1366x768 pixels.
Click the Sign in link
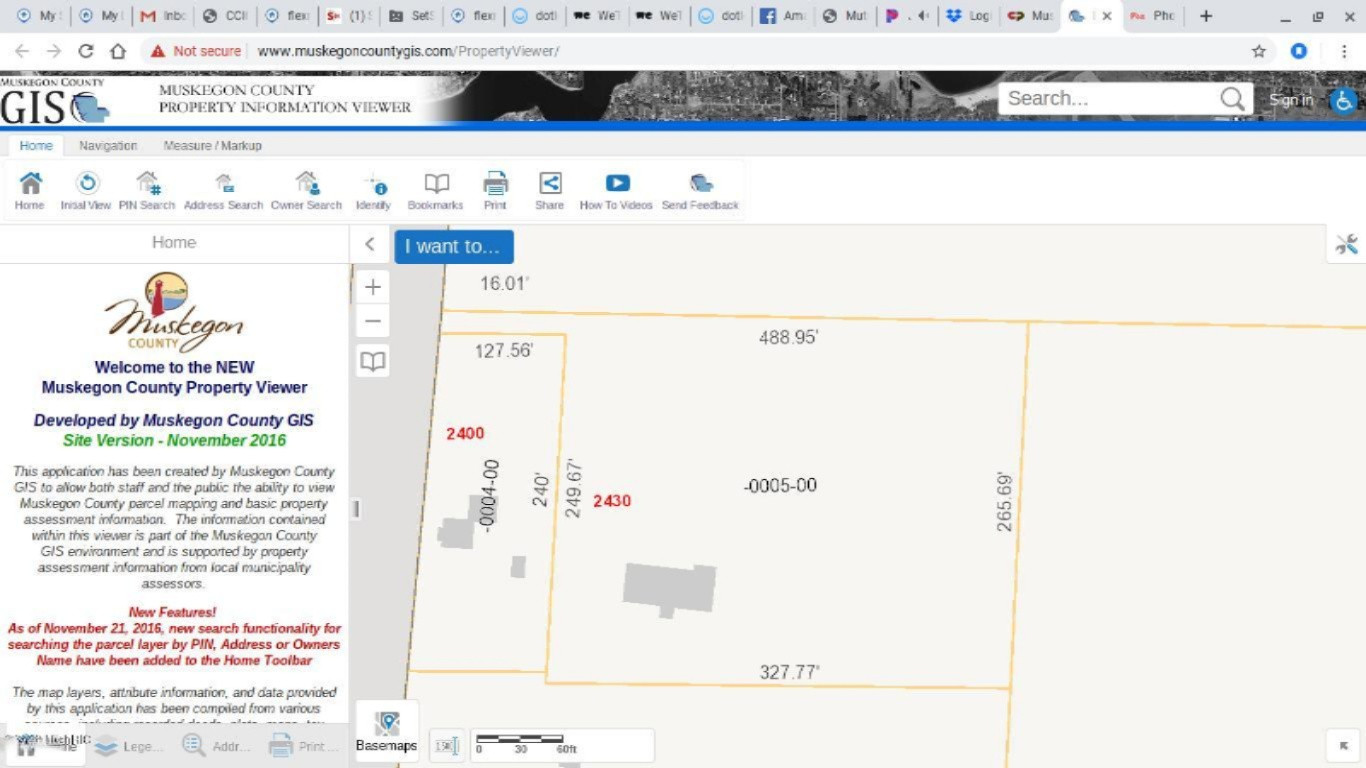click(1291, 99)
